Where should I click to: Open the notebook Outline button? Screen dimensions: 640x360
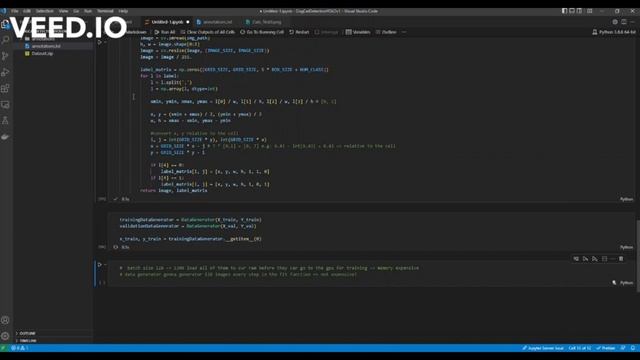click(x=386, y=32)
